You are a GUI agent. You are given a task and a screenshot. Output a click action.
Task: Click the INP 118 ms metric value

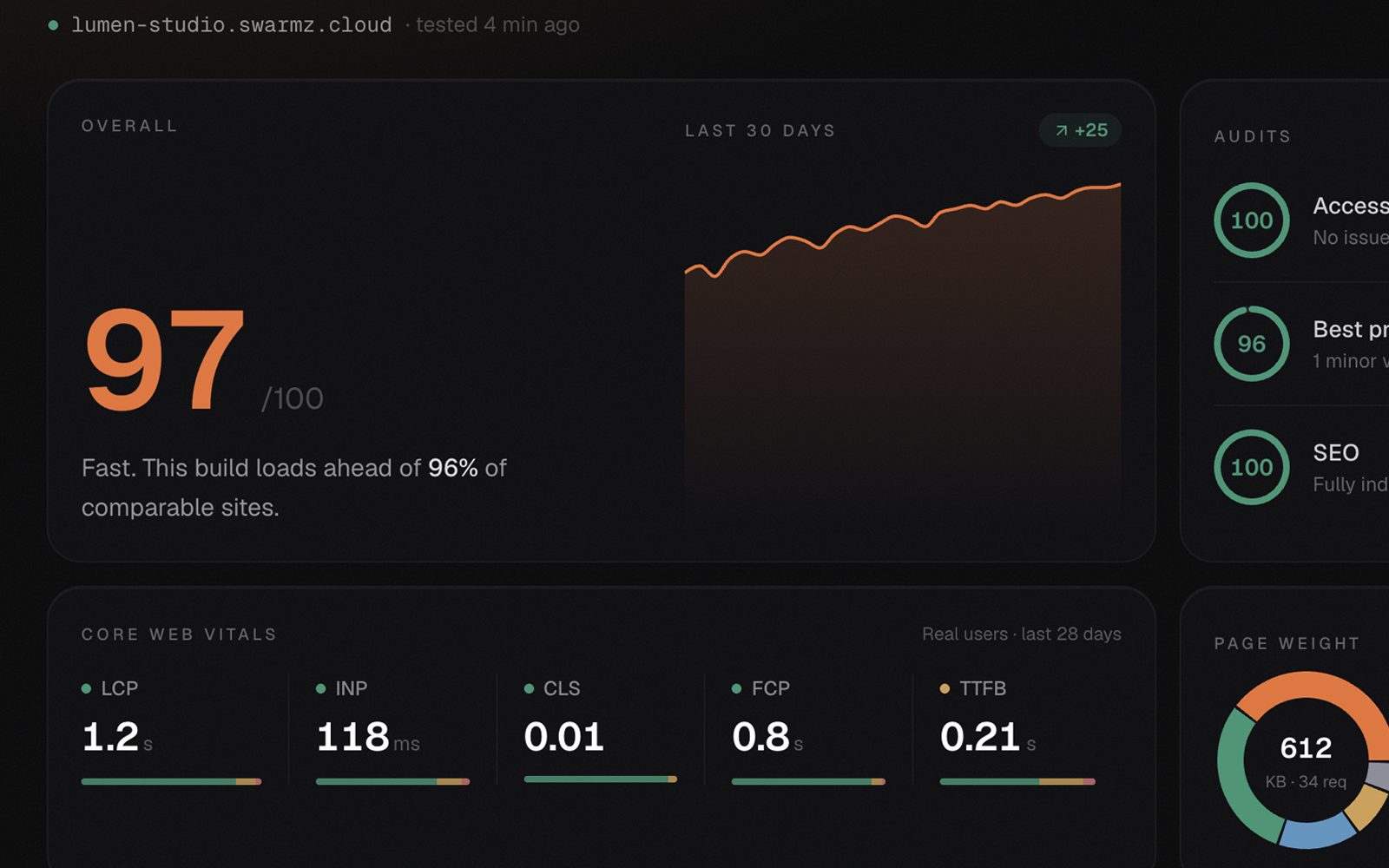coord(368,737)
